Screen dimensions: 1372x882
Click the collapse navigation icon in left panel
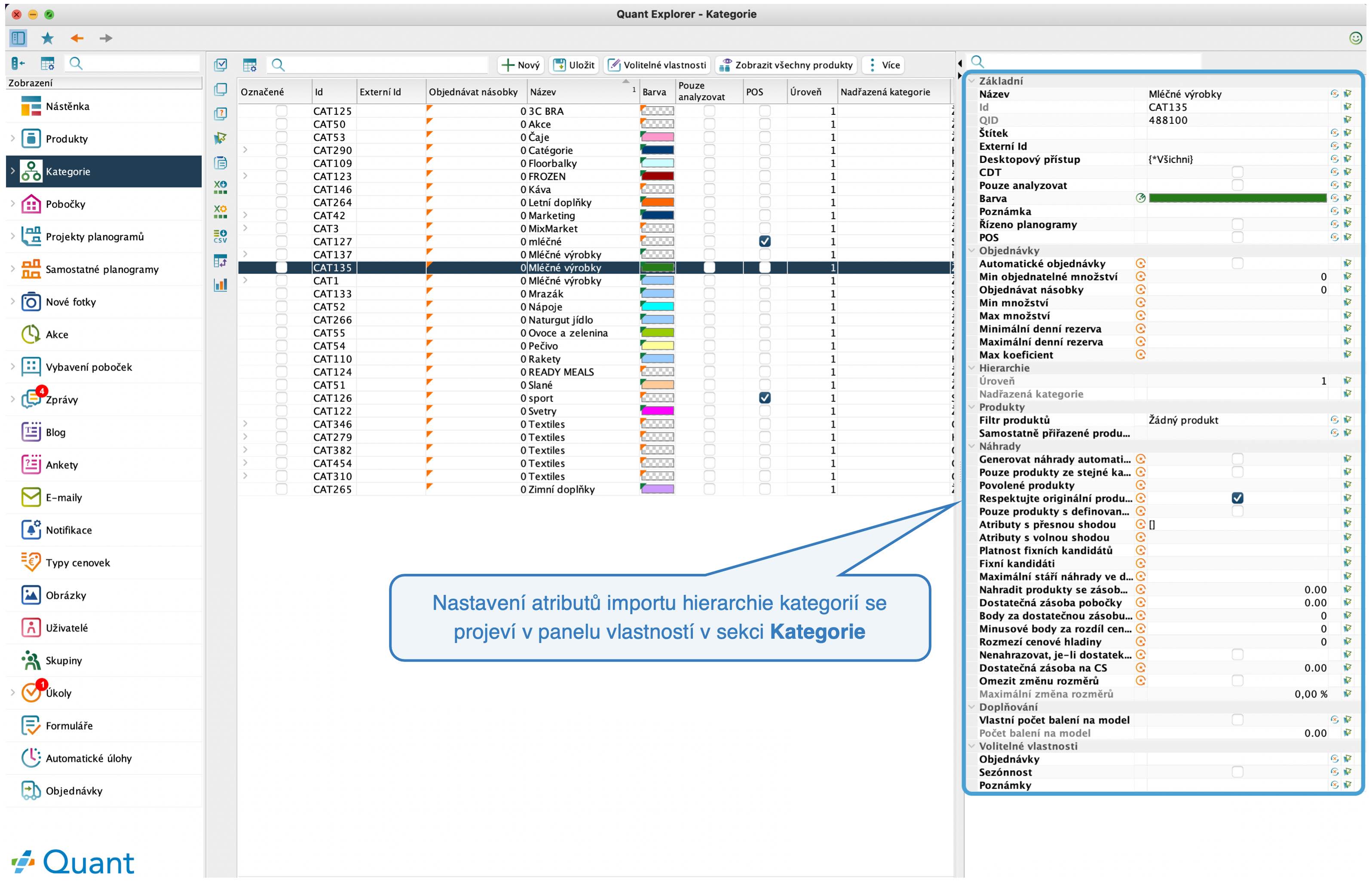pos(18,63)
